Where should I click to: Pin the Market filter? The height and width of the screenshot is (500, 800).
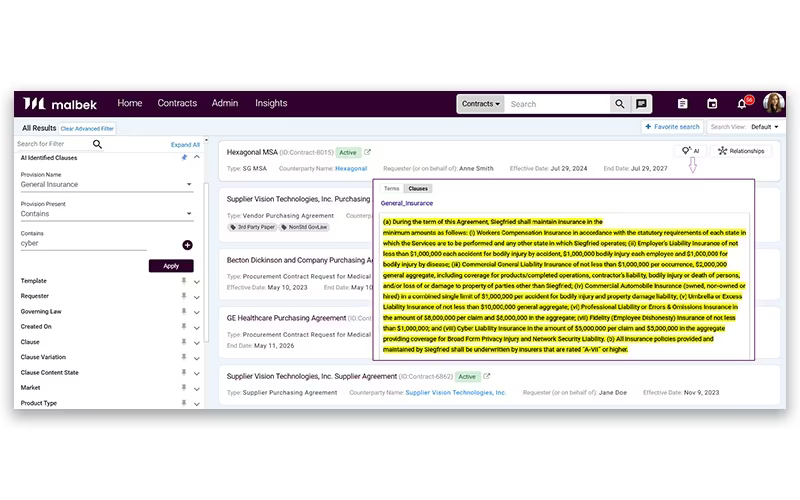(x=184, y=388)
